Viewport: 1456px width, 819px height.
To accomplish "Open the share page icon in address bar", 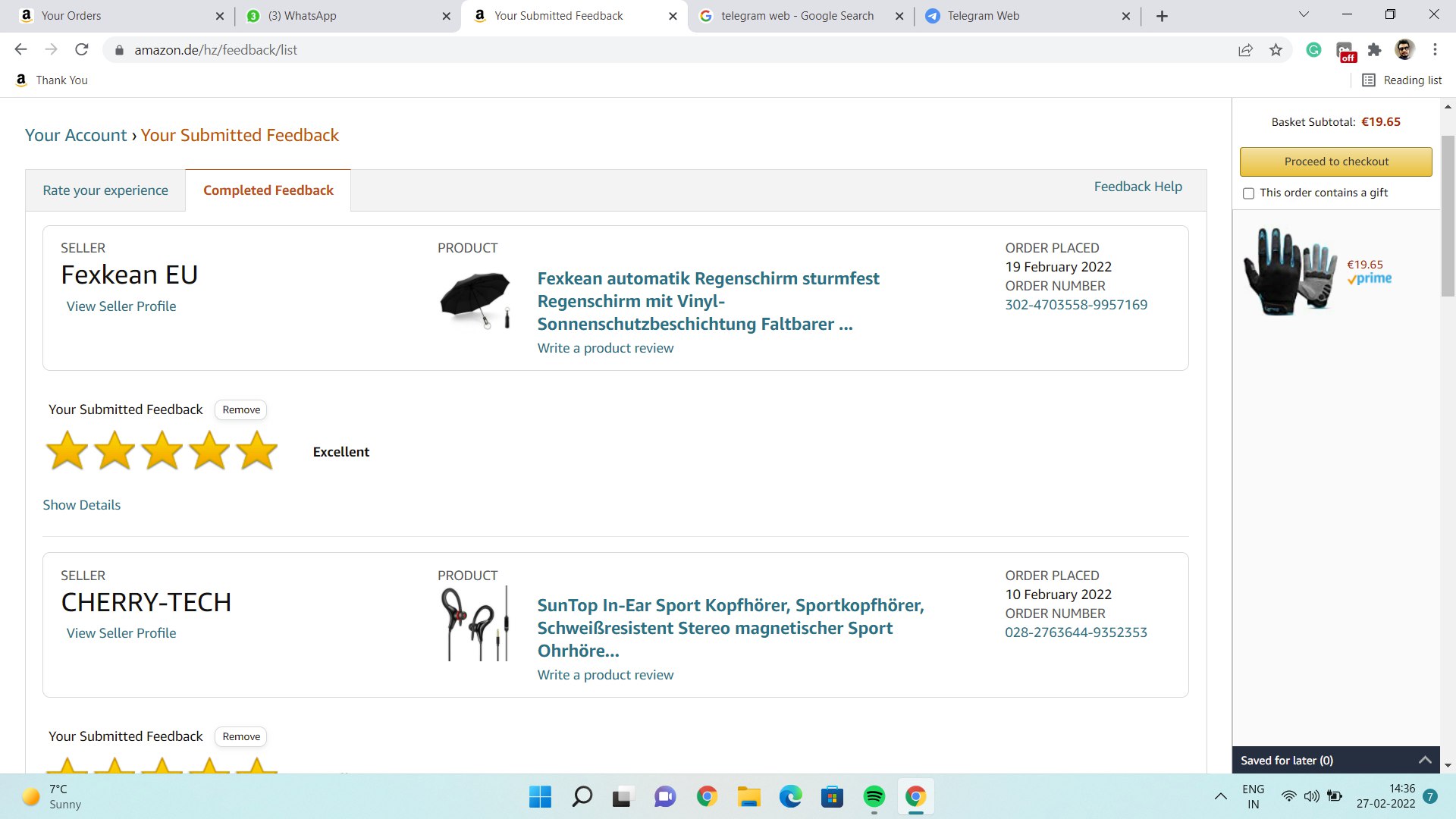I will pyautogui.click(x=1245, y=50).
